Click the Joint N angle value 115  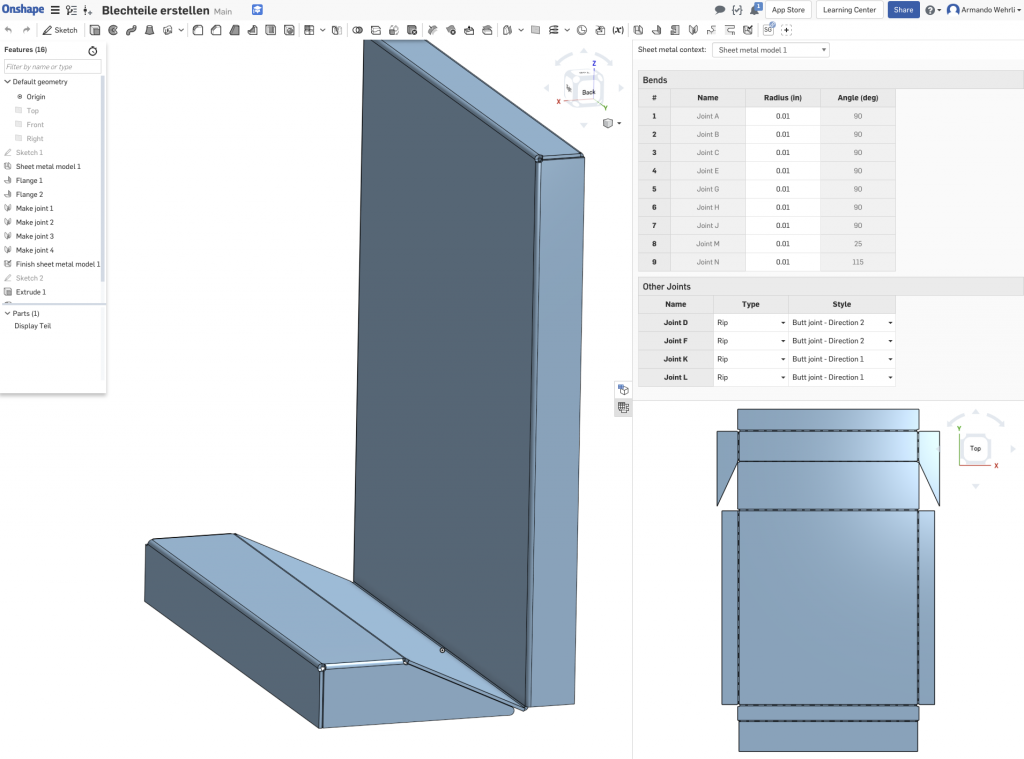pyautogui.click(x=857, y=262)
